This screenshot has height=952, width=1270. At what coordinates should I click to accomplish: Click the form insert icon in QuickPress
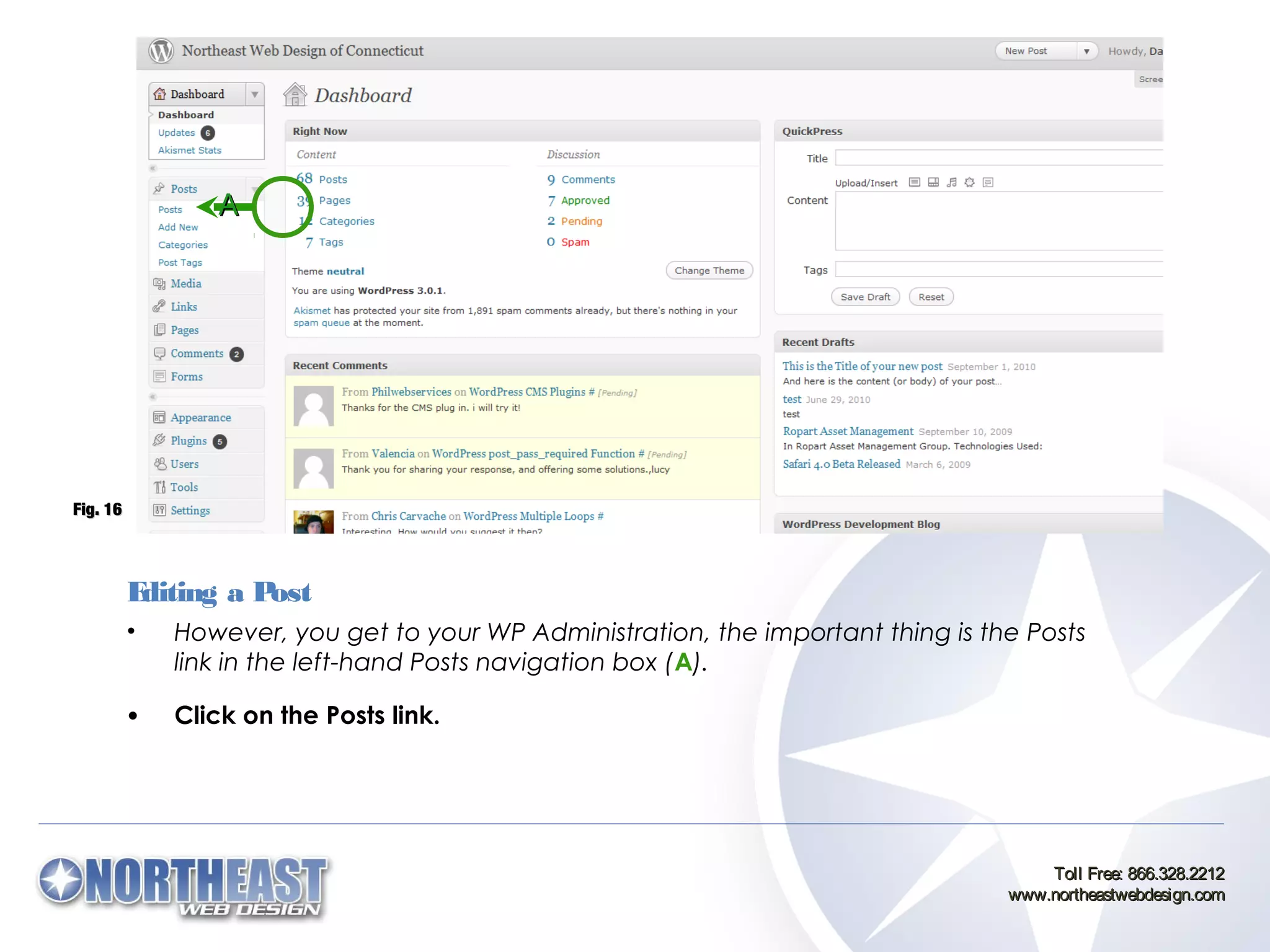[x=988, y=182]
